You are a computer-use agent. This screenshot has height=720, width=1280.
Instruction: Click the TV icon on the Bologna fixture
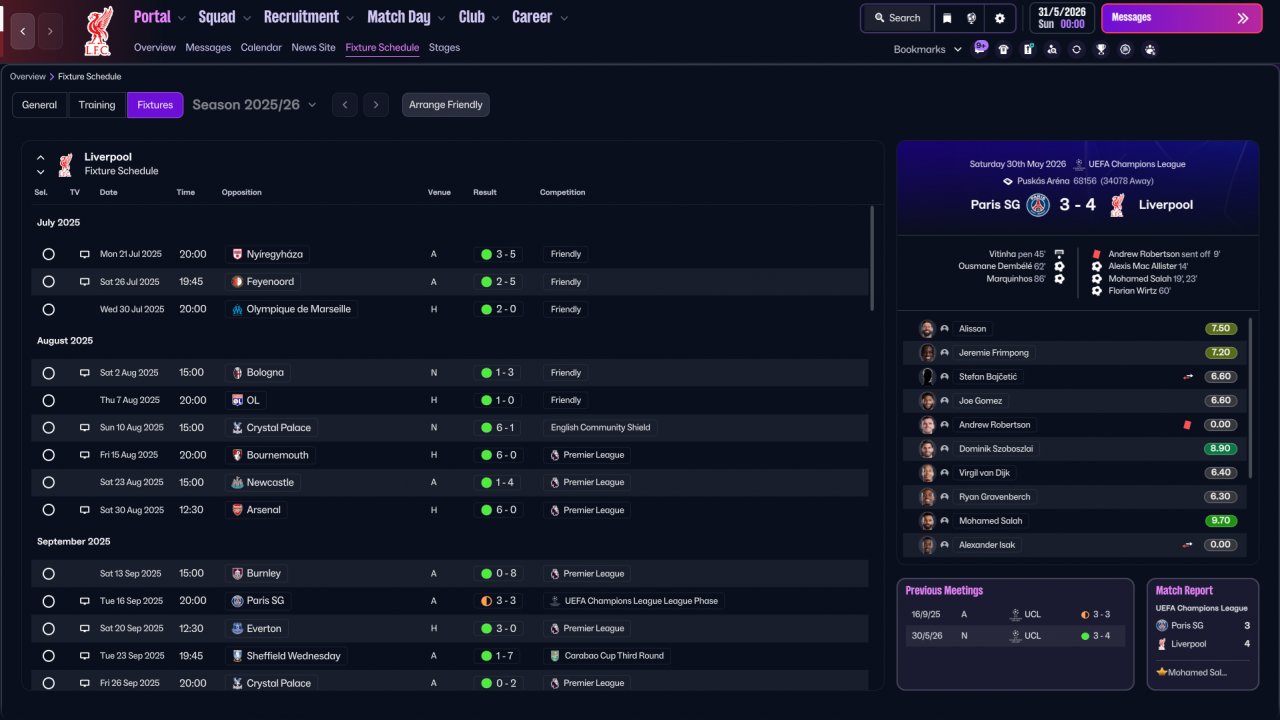[x=85, y=373]
